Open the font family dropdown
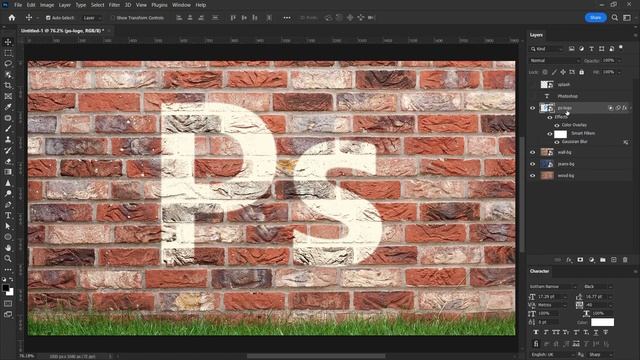640x360 pixels. click(x=553, y=287)
